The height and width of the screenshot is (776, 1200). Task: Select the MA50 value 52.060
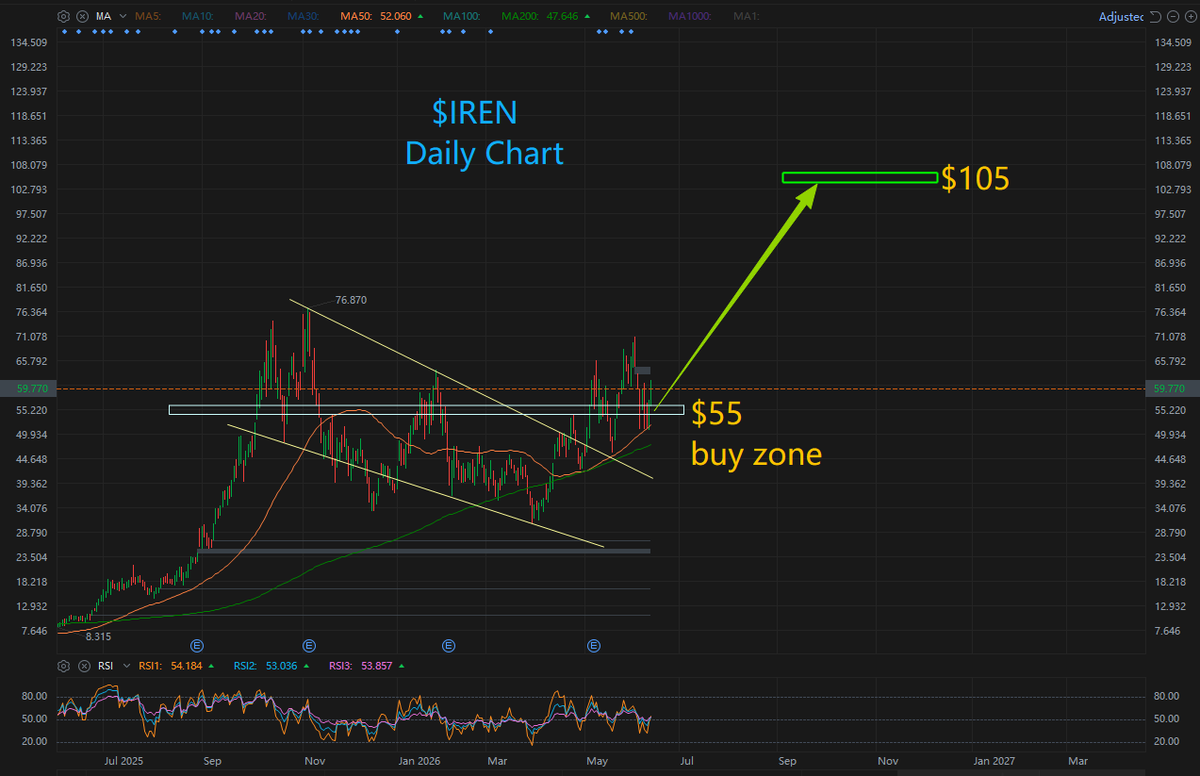click(x=397, y=16)
